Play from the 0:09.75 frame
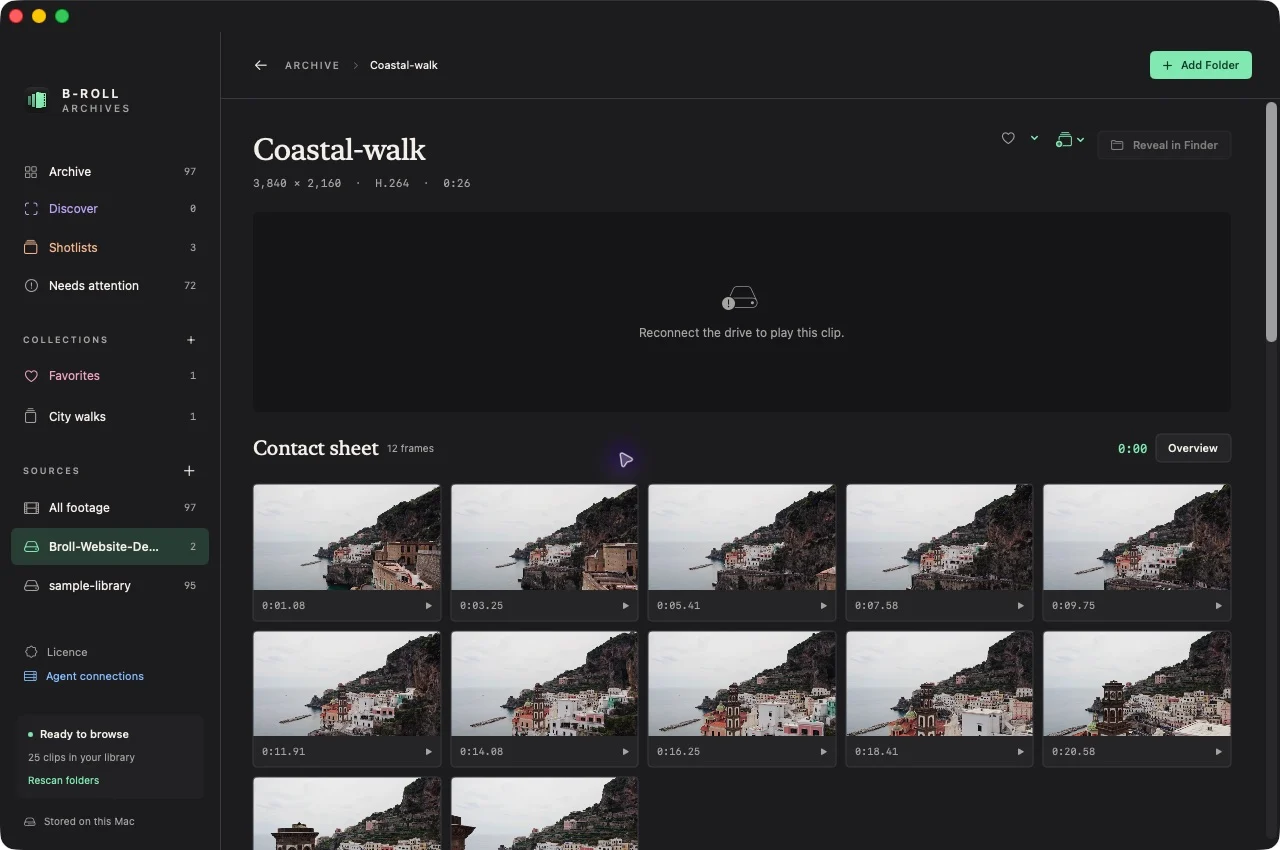The image size is (1280, 850). pyautogui.click(x=1219, y=606)
